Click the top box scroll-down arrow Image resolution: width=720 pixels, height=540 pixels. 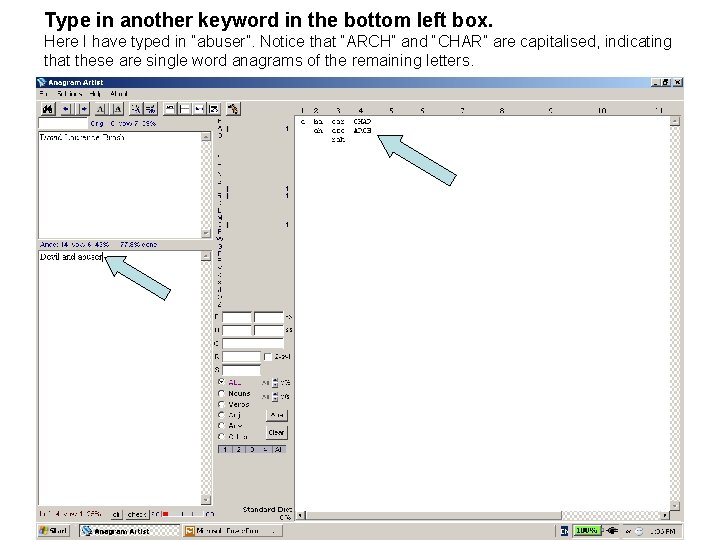tap(206, 233)
